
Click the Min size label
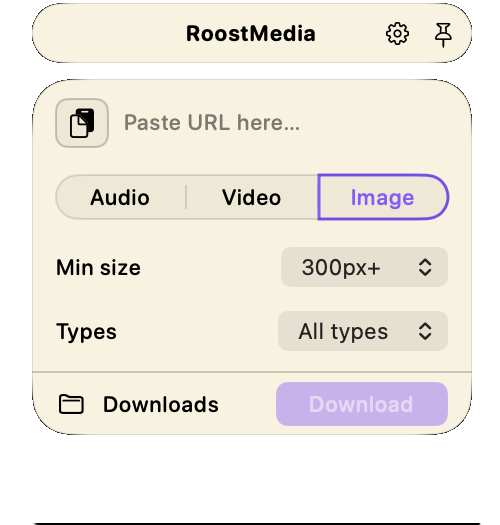point(98,268)
